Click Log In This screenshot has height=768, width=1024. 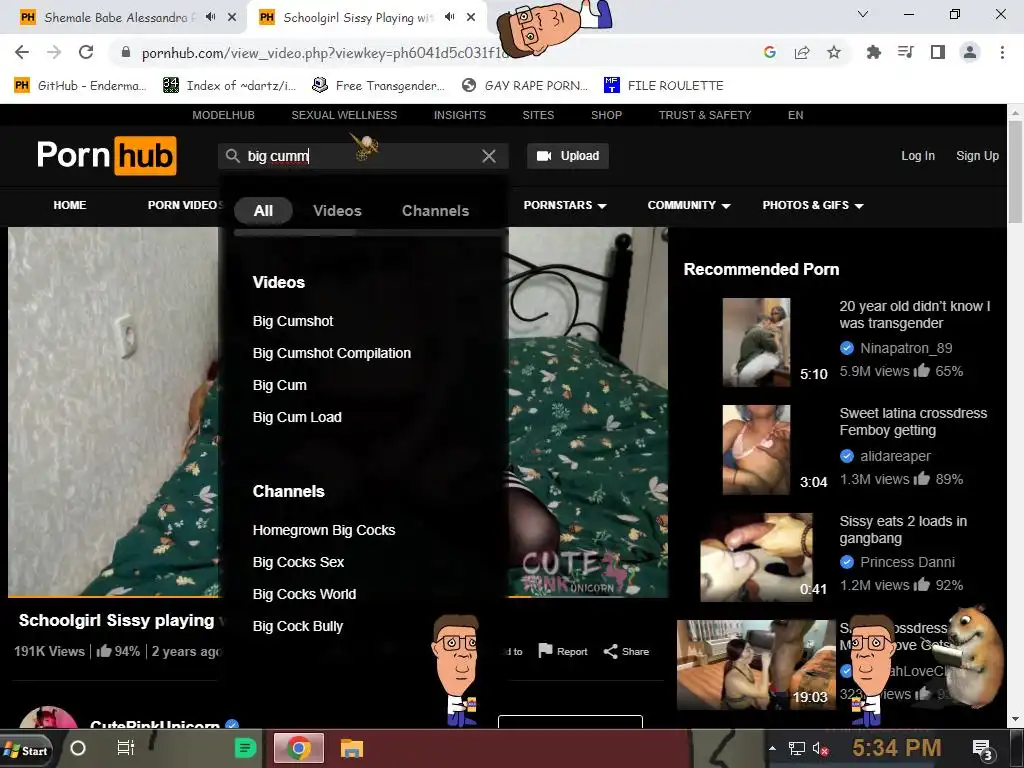918,156
